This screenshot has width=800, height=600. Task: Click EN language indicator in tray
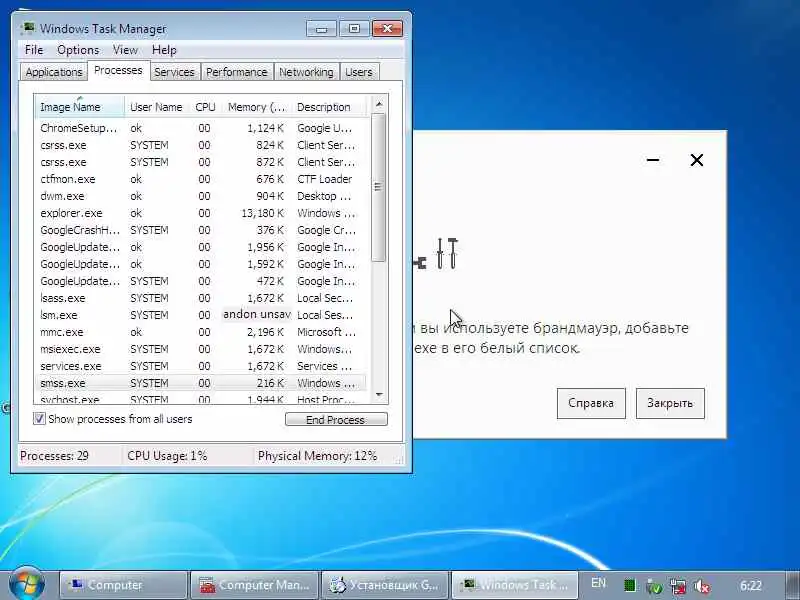[598, 583]
